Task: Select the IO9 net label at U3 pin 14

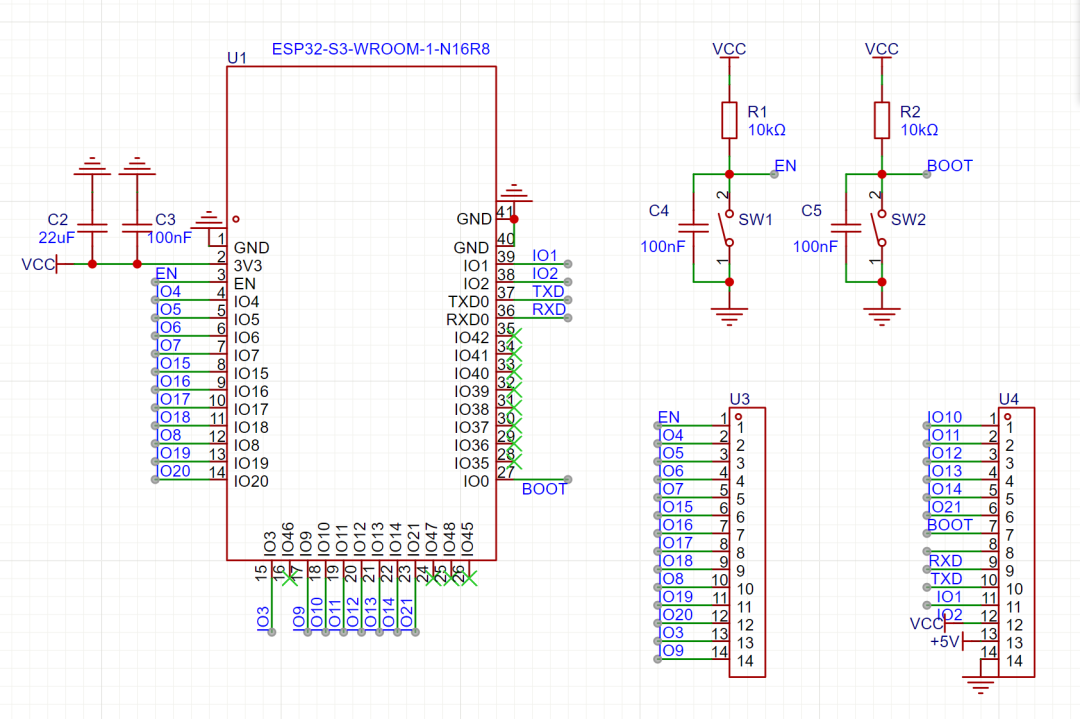Action: [672, 651]
